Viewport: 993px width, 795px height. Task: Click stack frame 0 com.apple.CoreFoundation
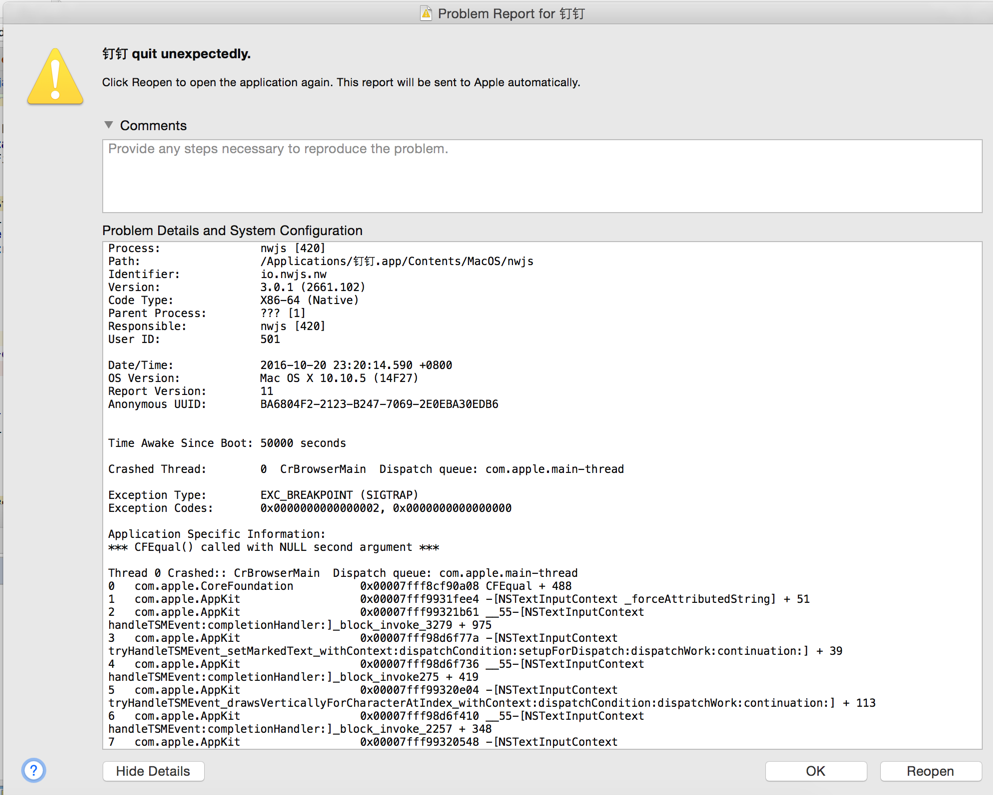pyautogui.click(x=339, y=586)
